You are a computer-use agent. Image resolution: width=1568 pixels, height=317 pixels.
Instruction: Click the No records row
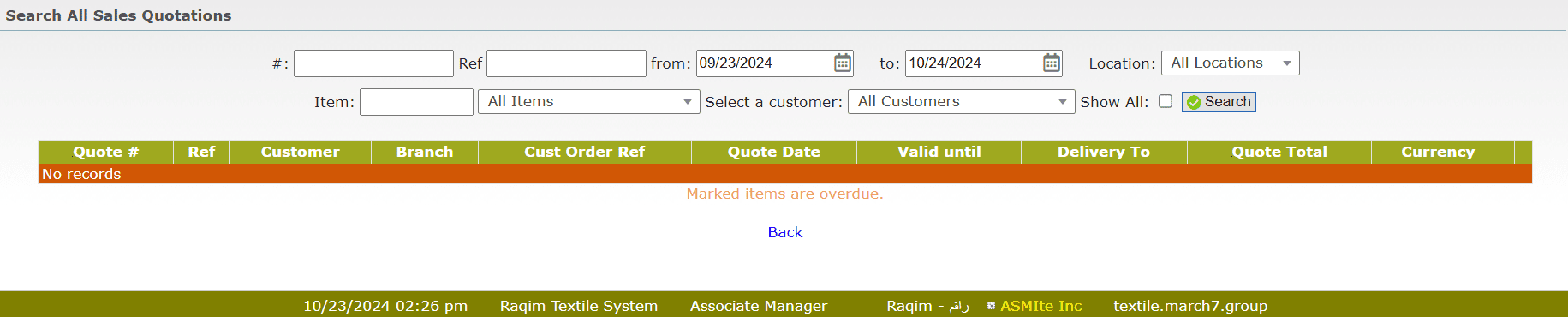pyautogui.click(x=785, y=174)
